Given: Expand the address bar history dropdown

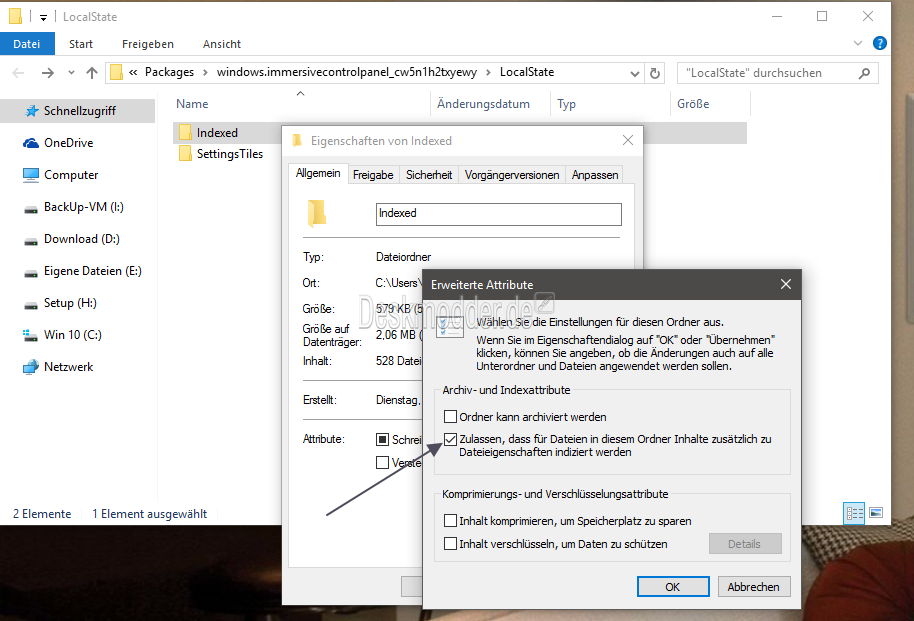Looking at the screenshot, I should [635, 73].
